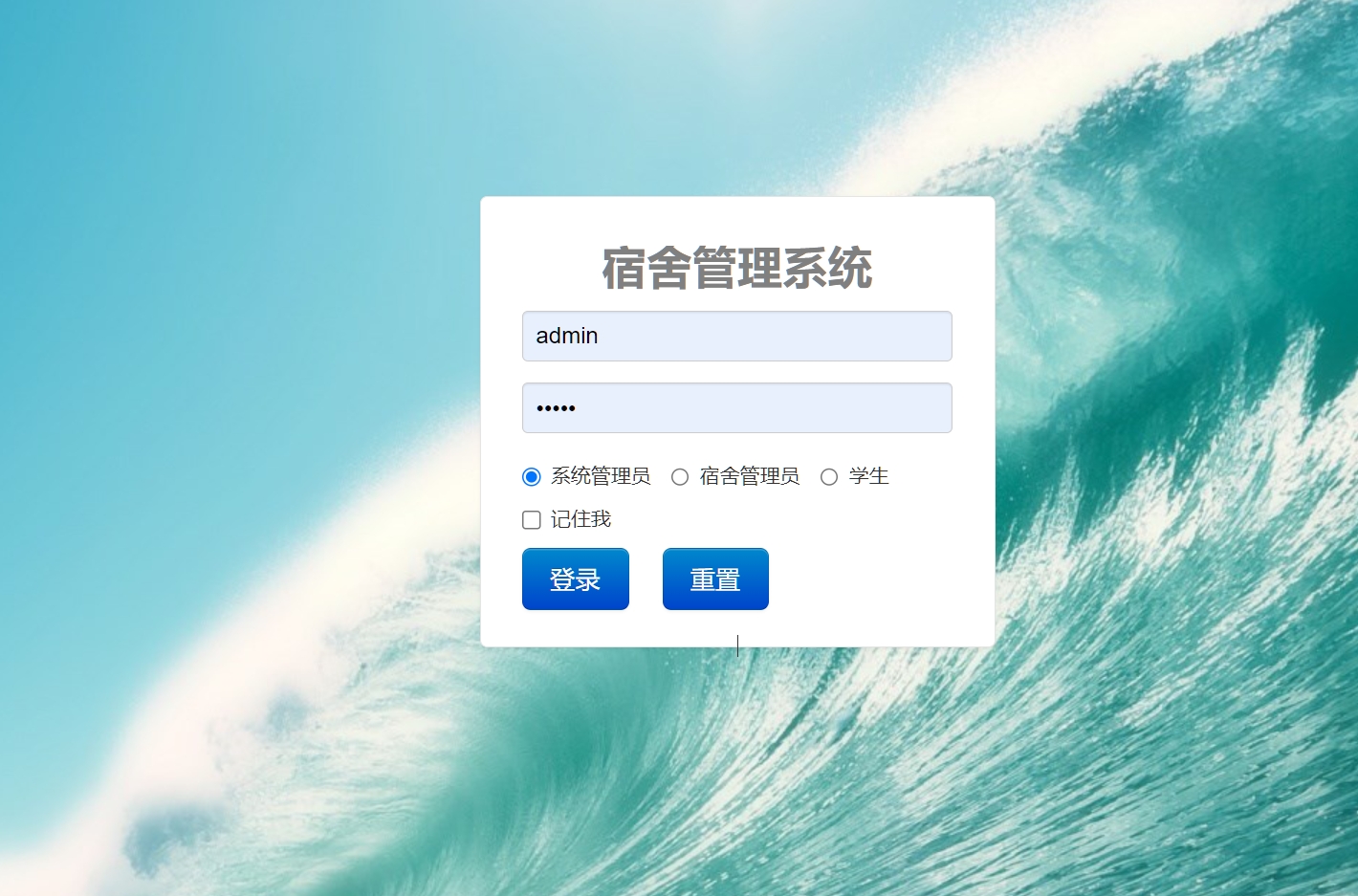Click the password dots in password box
1358x896 pixels.
(556, 408)
